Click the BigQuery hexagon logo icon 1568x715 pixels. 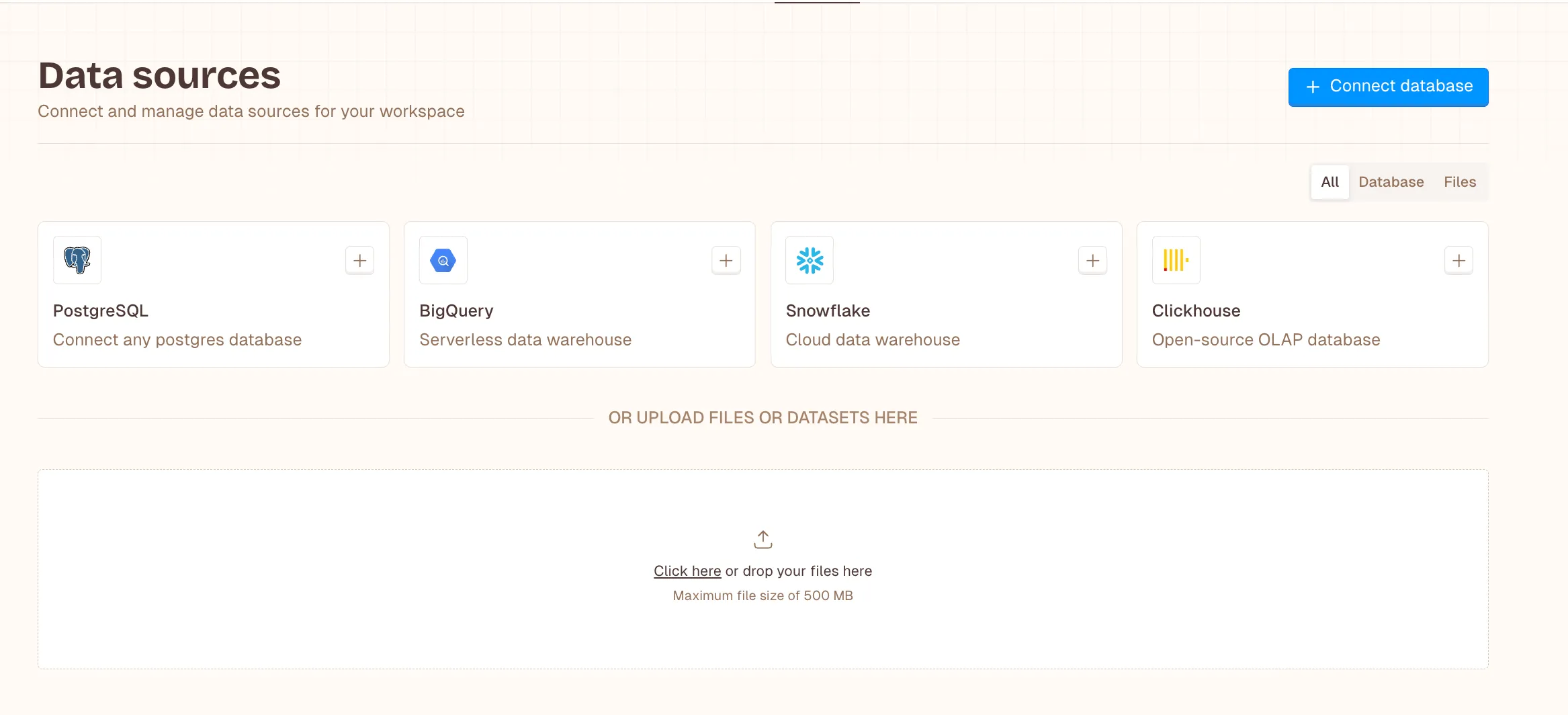443,260
